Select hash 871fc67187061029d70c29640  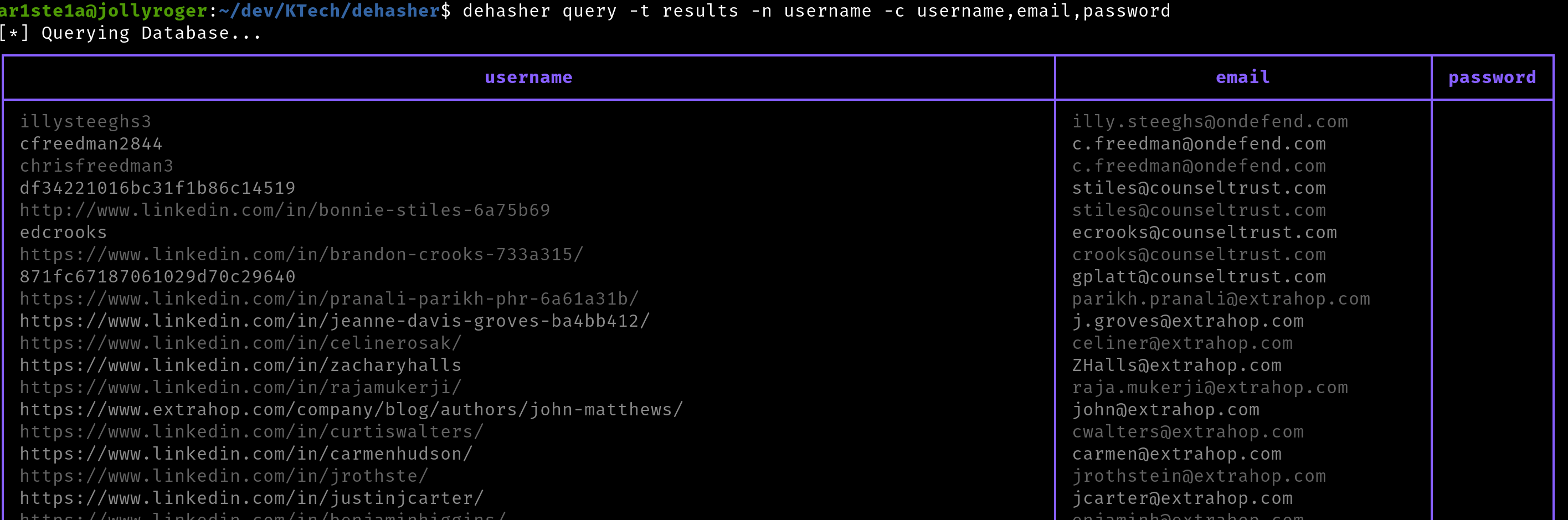[158, 276]
